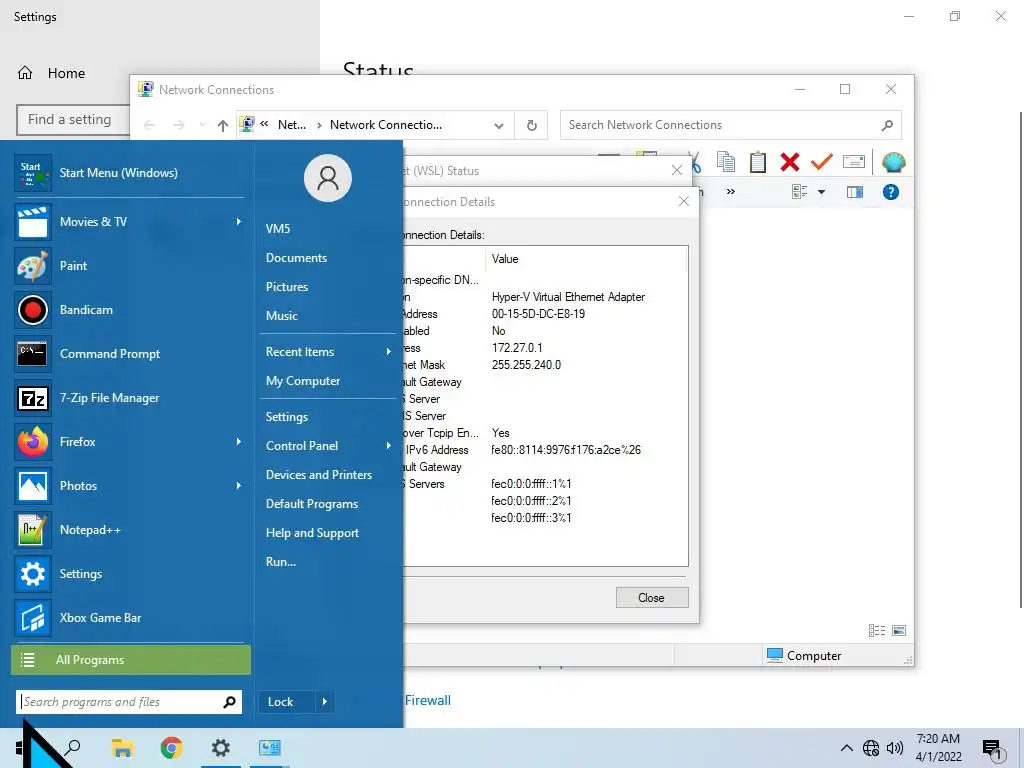
Task: Select the 00-15-5D-DC-E8-19 physical address value
Action: [538, 313]
